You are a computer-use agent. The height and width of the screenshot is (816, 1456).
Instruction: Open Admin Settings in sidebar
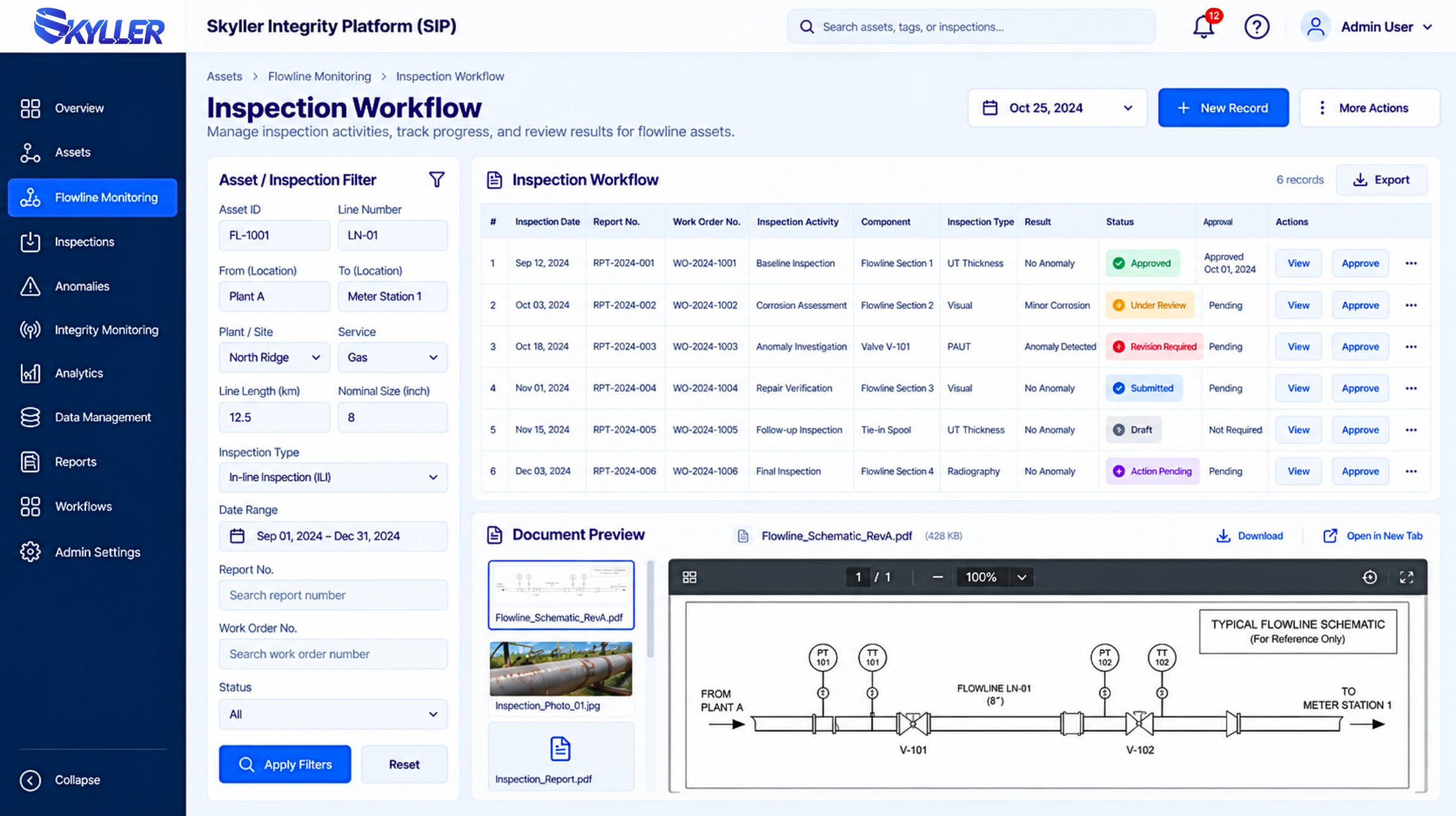click(x=93, y=552)
